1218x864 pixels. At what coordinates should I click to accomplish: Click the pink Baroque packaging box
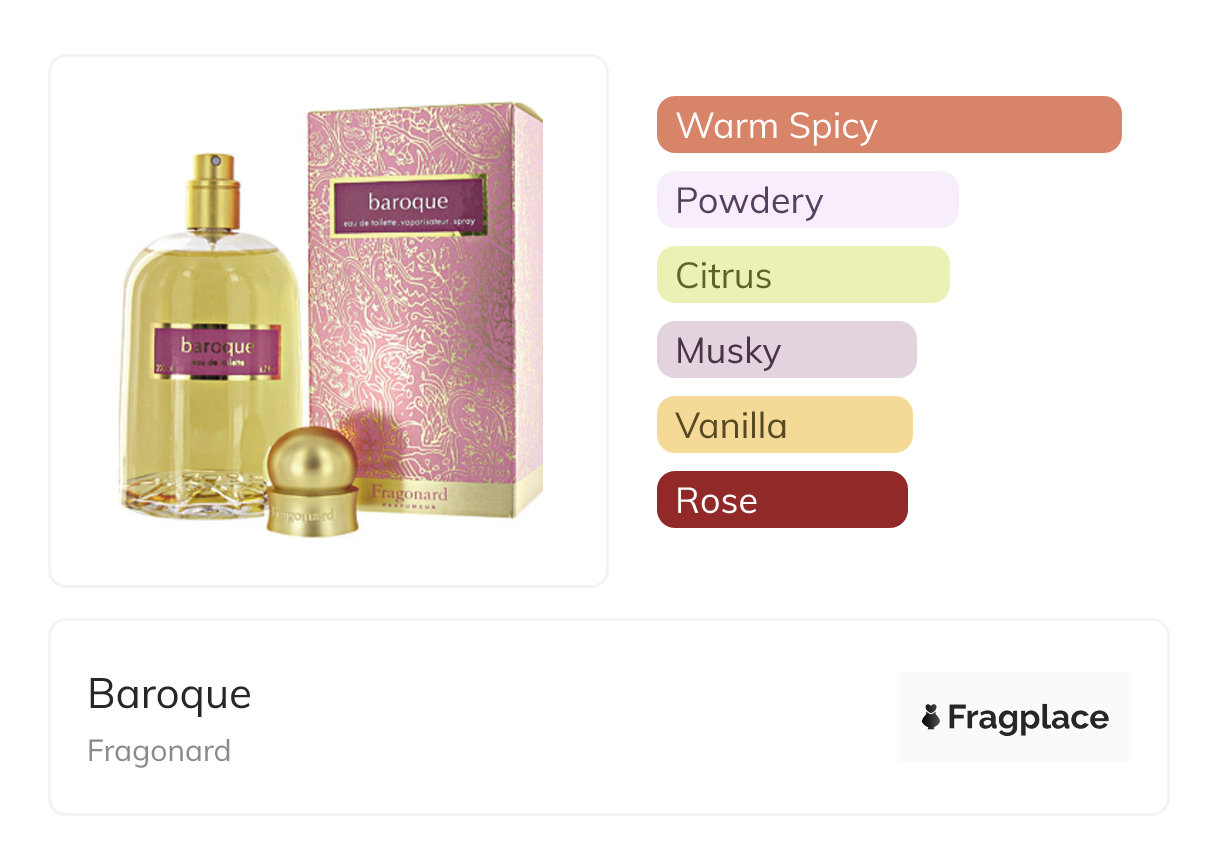point(424,308)
